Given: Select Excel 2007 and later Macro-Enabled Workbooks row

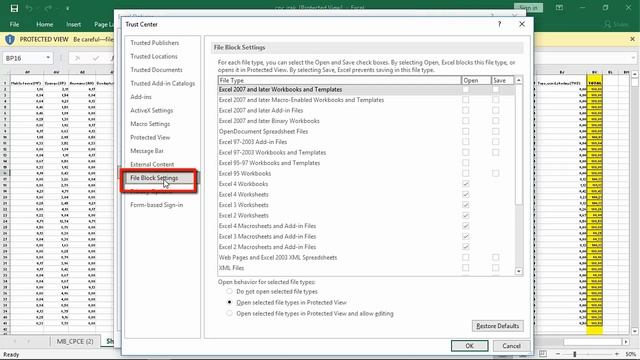Looking at the screenshot, I should coord(366,100).
